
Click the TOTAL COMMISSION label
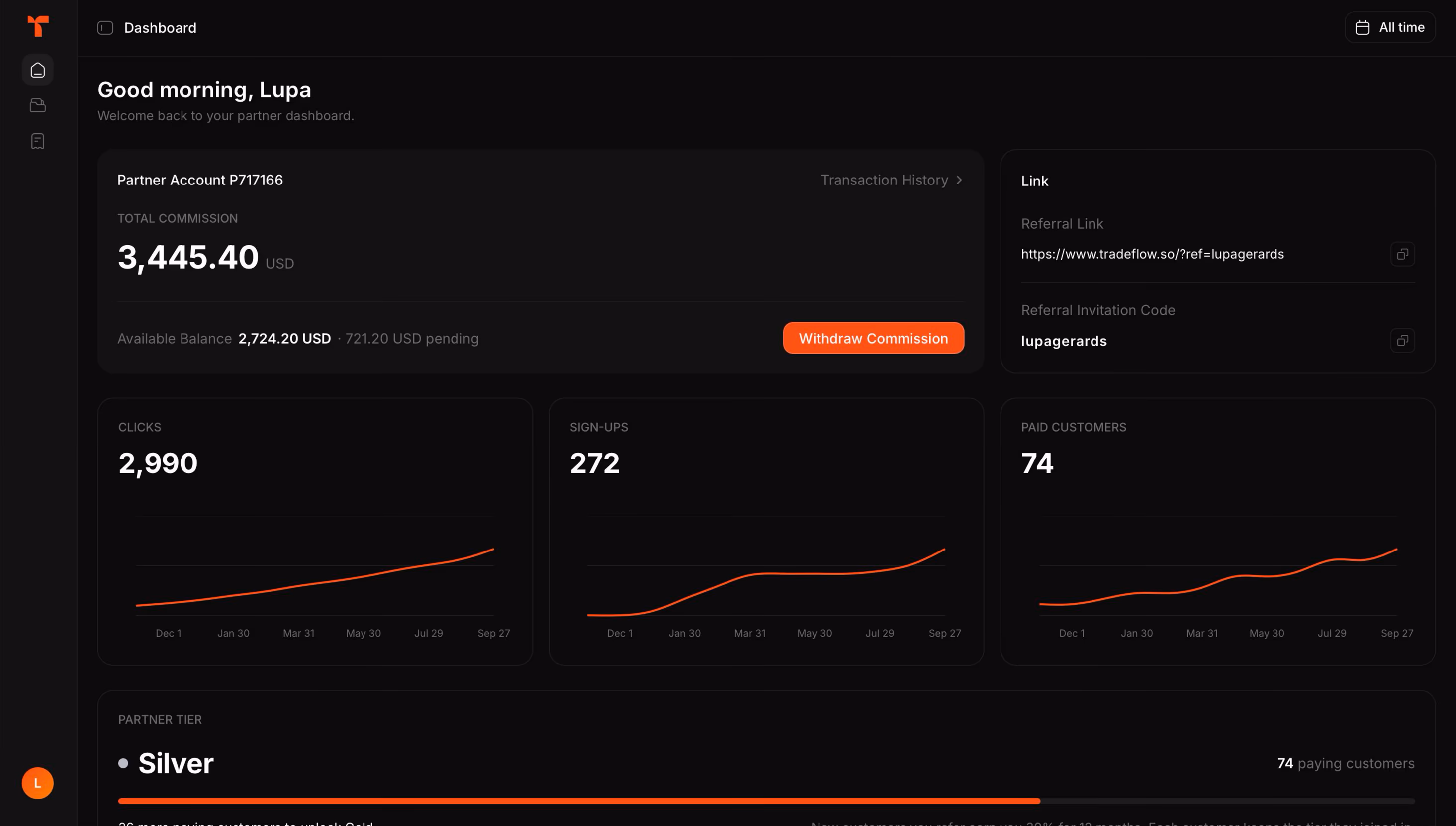point(178,218)
